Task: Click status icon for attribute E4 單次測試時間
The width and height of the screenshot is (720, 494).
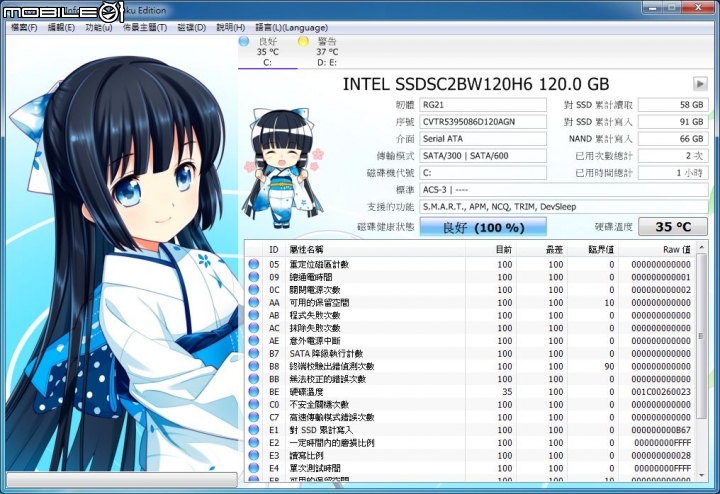Action: pyautogui.click(x=253, y=468)
